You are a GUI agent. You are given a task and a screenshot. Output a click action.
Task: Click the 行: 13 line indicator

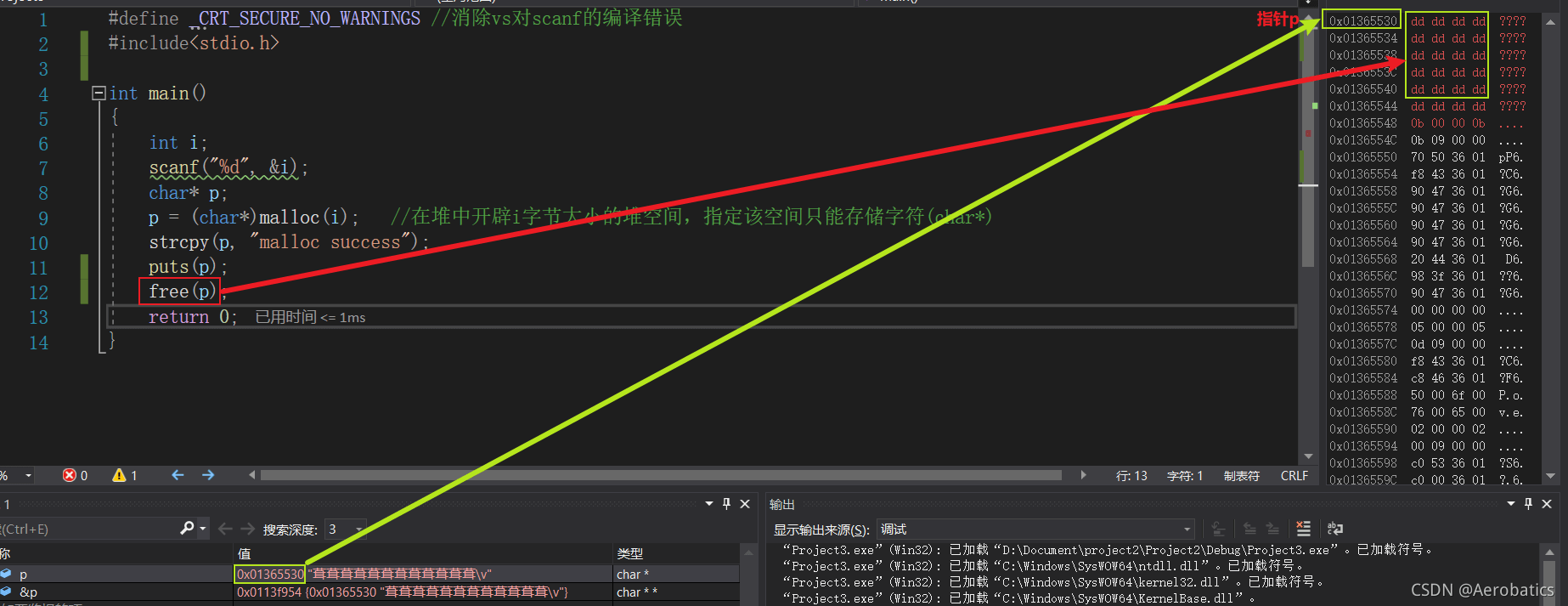[1131, 476]
